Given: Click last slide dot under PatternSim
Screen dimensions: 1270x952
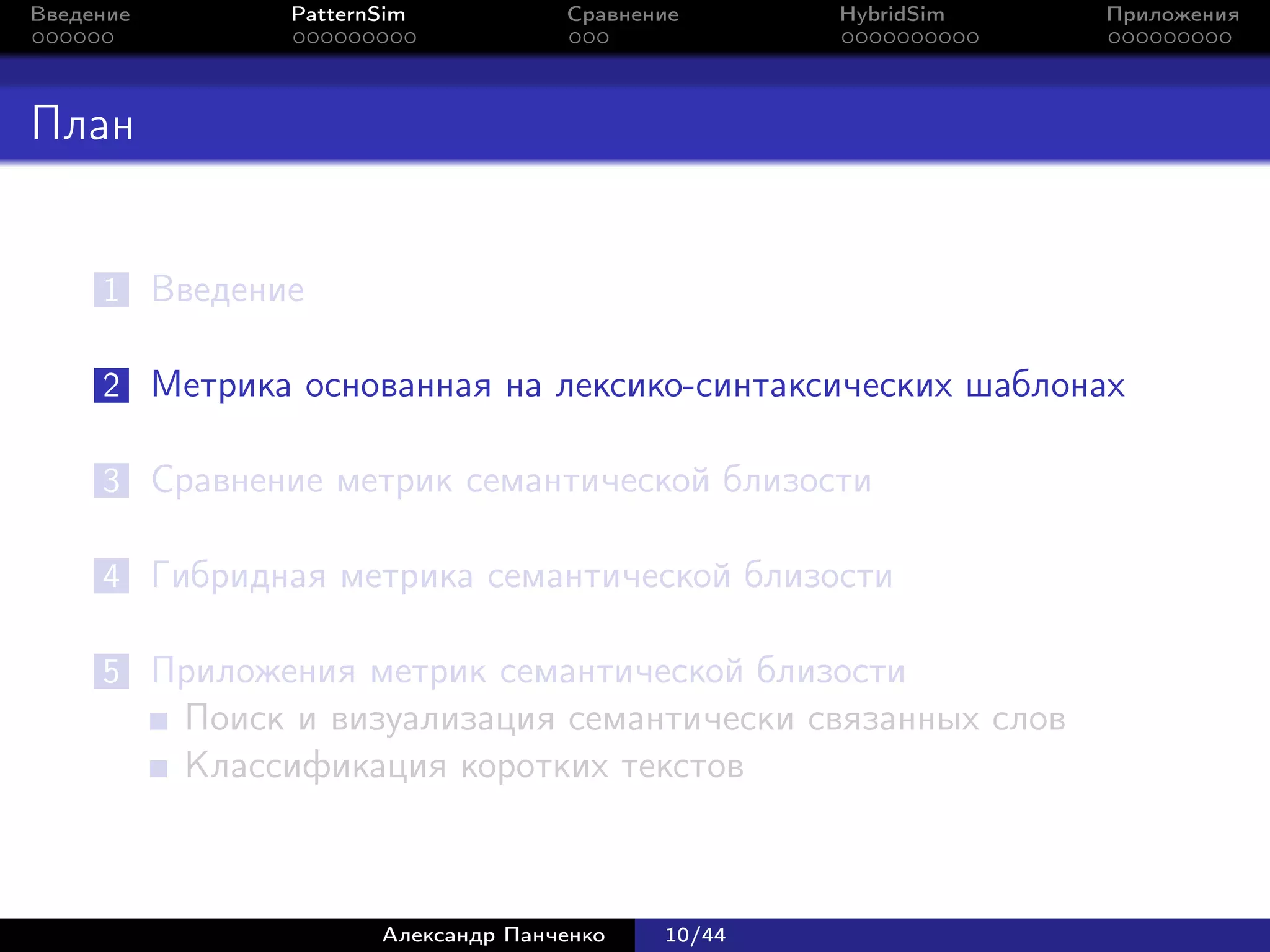Looking at the screenshot, I should [x=410, y=38].
